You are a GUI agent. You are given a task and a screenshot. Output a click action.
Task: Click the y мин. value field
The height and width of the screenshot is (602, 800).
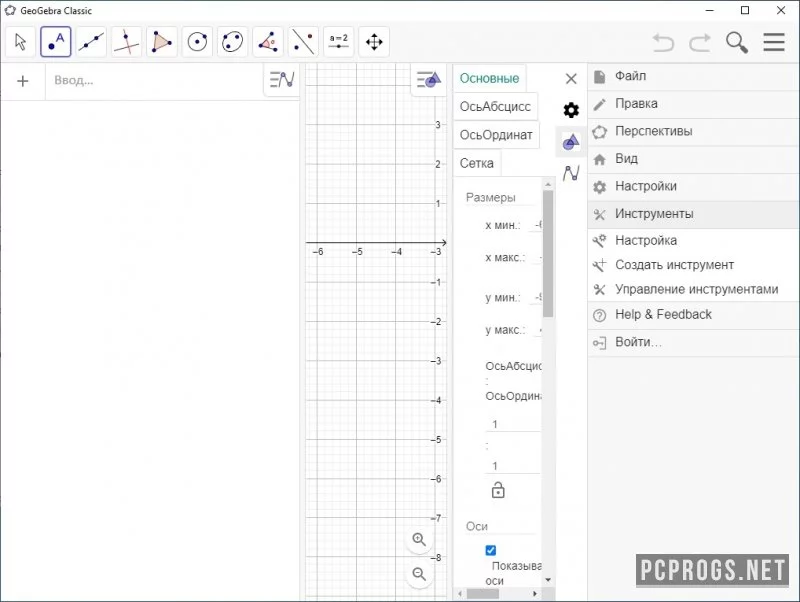point(535,297)
